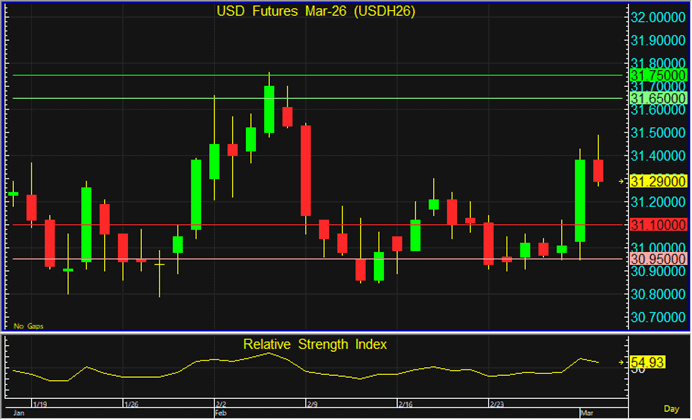Select the red 31.10000 price level label

coord(658,225)
